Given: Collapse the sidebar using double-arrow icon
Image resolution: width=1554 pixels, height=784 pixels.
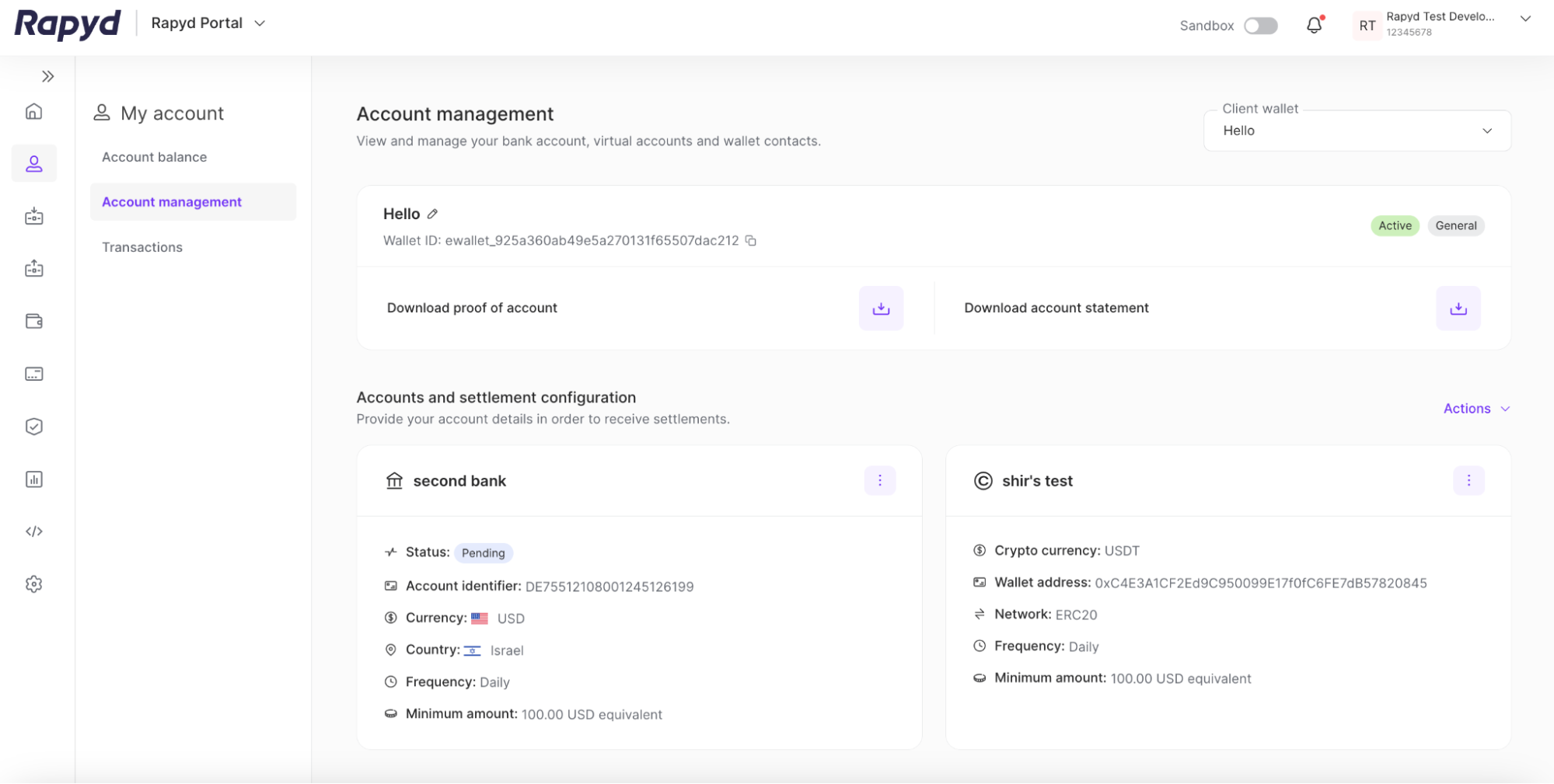Looking at the screenshot, I should [48, 75].
